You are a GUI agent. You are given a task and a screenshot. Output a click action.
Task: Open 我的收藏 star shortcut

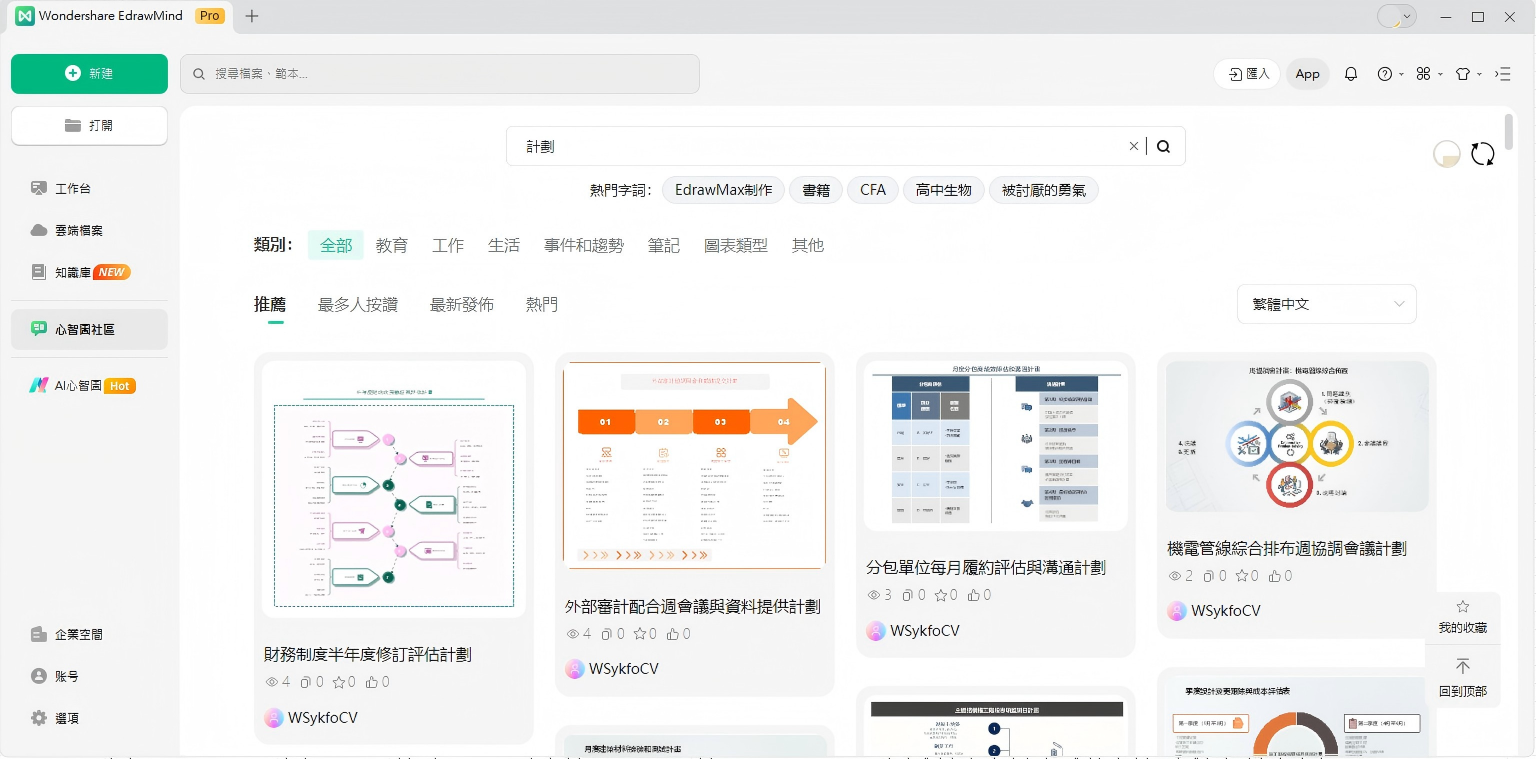coord(1462,616)
